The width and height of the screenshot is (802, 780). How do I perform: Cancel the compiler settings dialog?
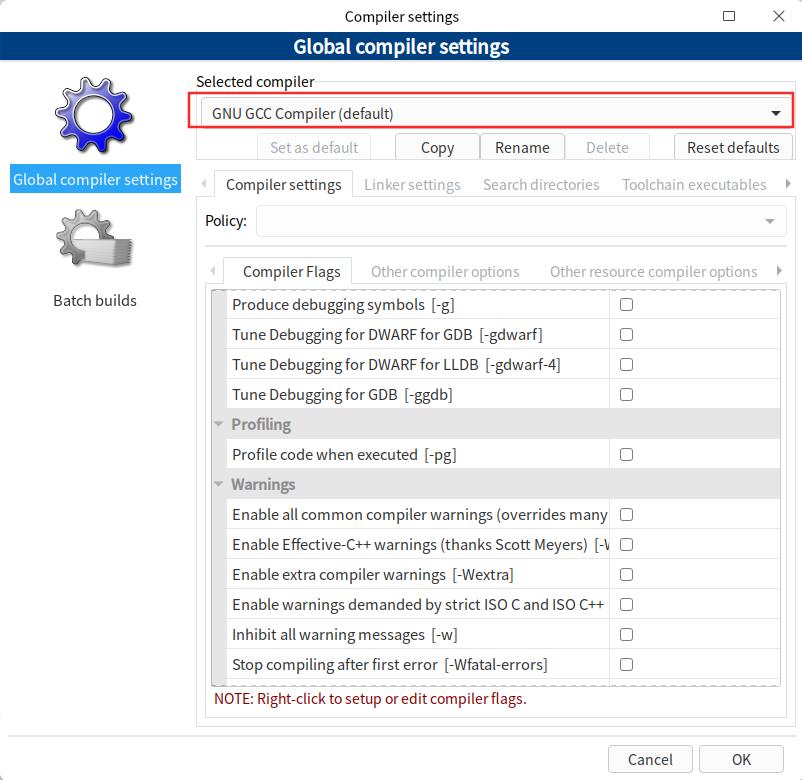tap(650, 759)
